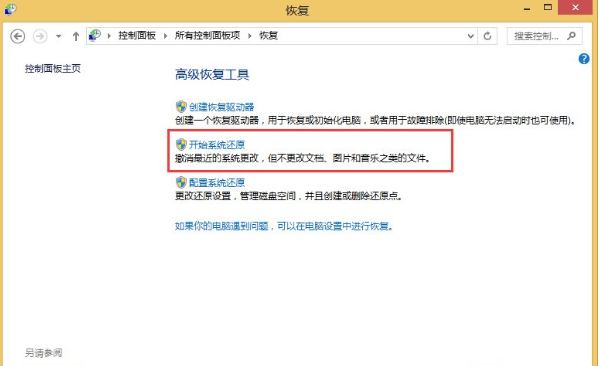Click the 另请参阅 label
This screenshot has width=599, height=366.
pyautogui.click(x=44, y=353)
